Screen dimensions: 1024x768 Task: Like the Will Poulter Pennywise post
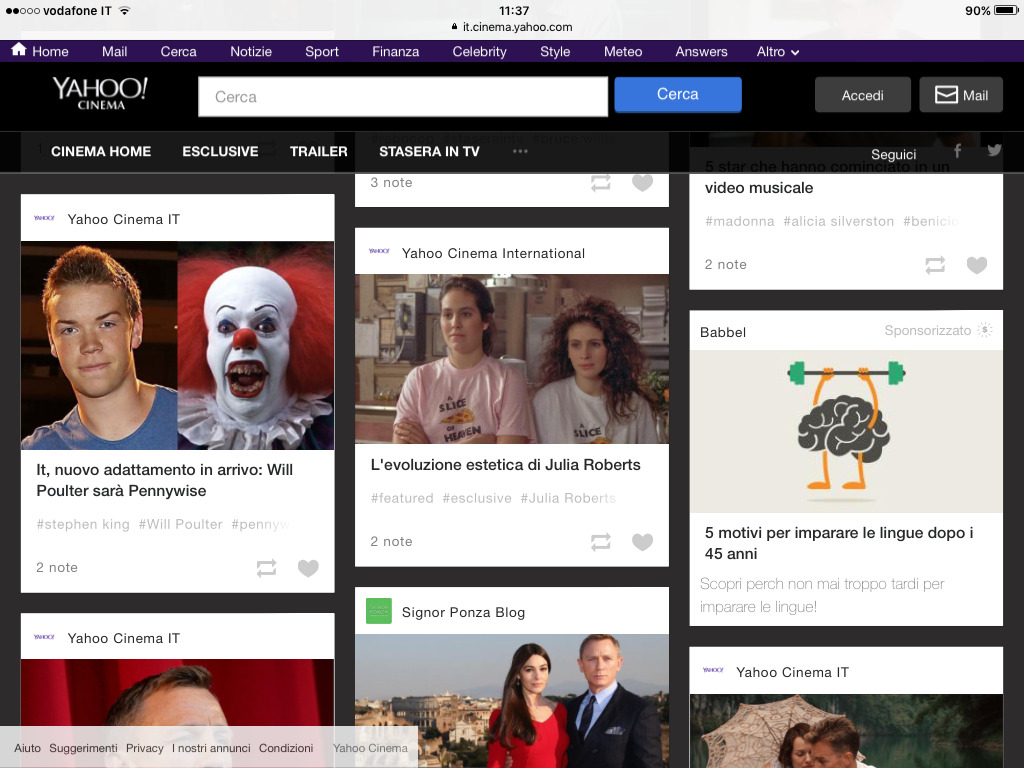[308, 568]
